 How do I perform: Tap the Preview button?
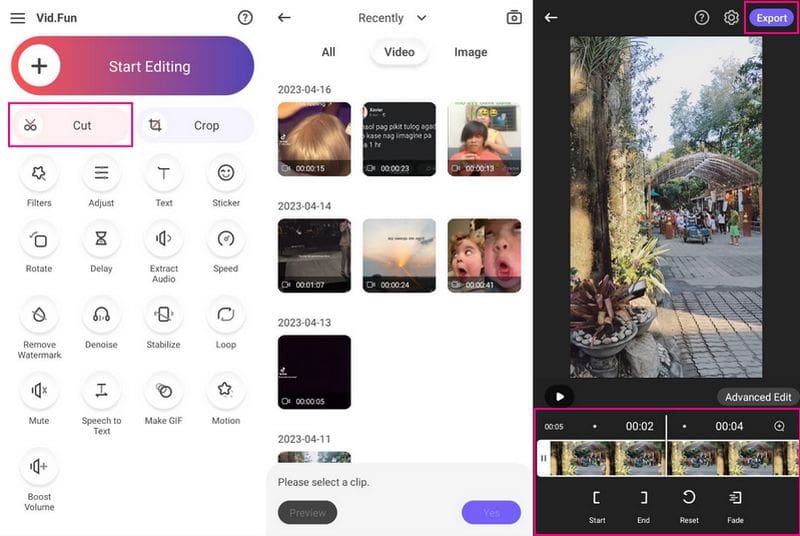pyautogui.click(x=307, y=513)
